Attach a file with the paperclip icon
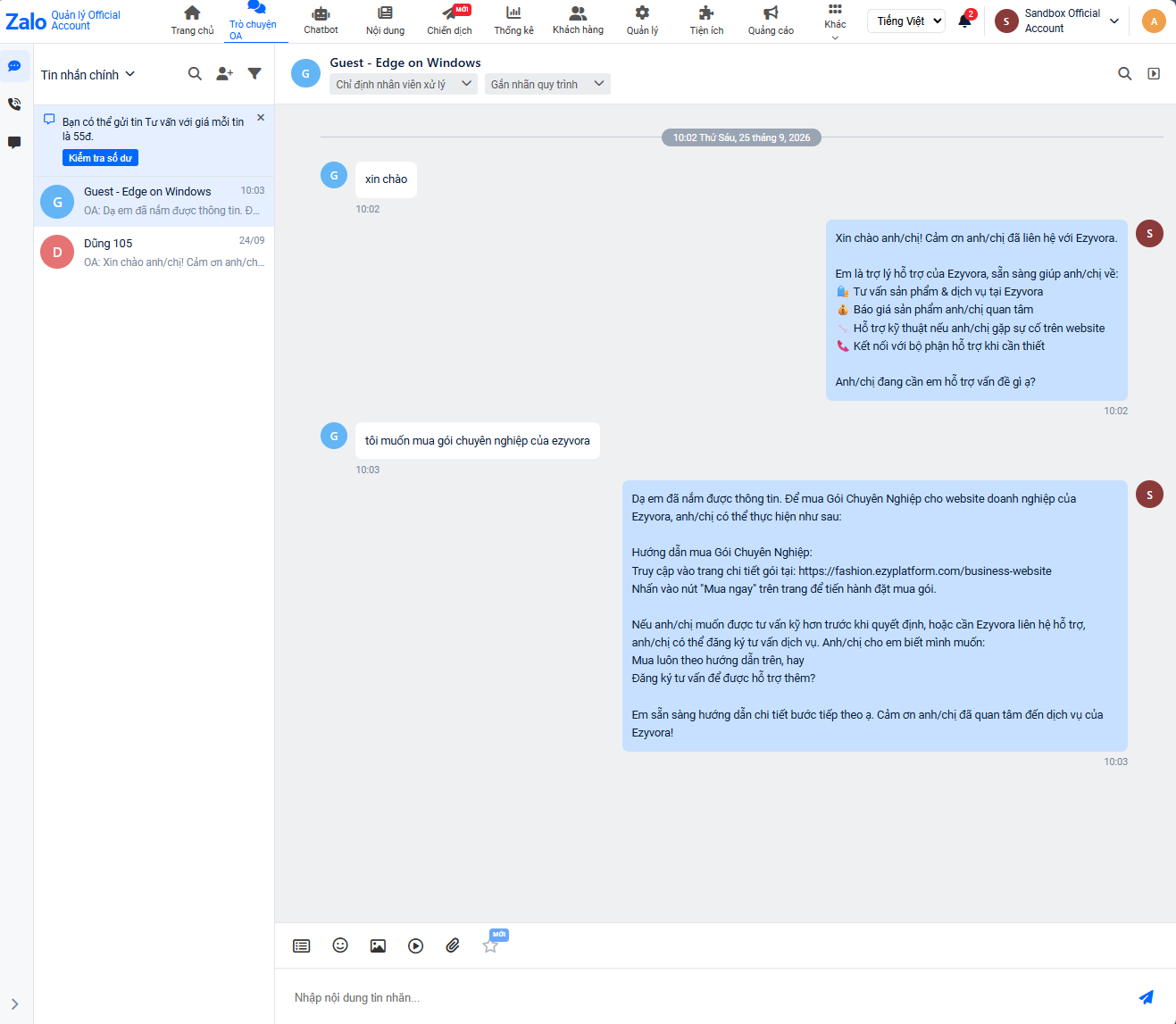Viewport: 1176px width, 1024px height. click(x=453, y=945)
